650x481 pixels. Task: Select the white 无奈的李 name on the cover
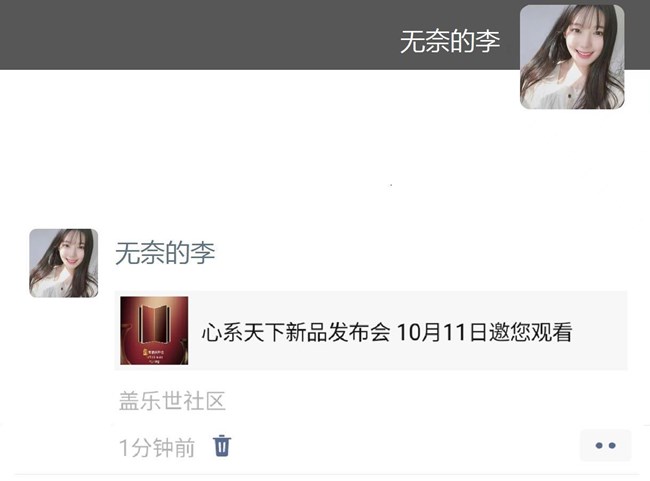coord(450,41)
